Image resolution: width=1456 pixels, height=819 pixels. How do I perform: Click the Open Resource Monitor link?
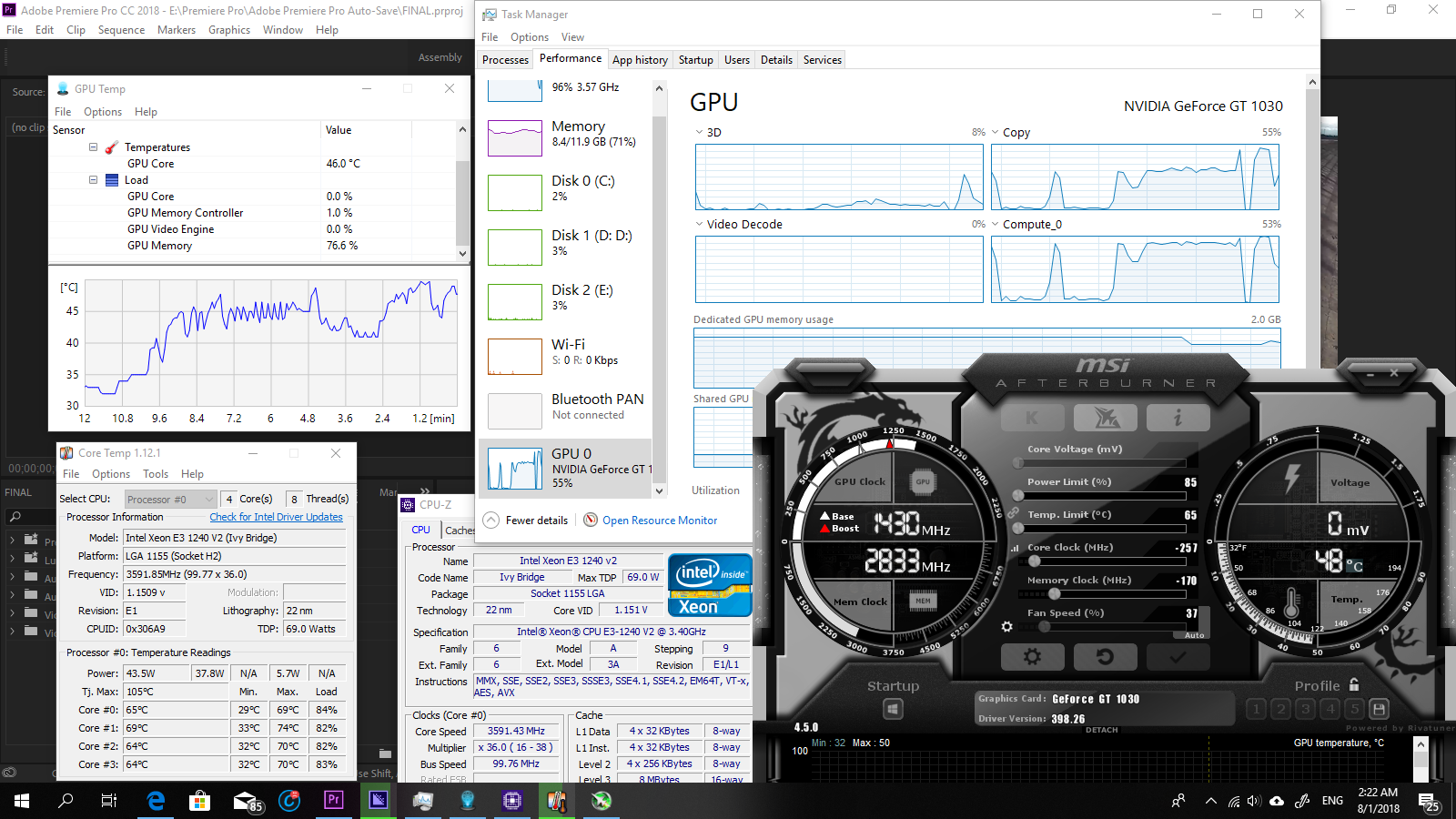tap(660, 521)
